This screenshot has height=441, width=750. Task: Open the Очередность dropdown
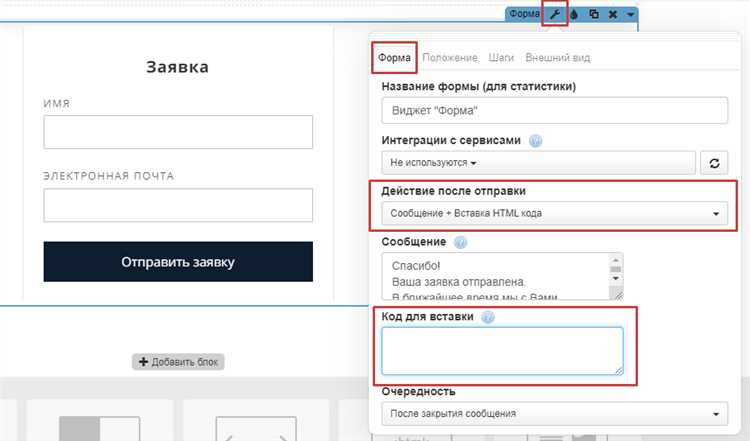[555, 414]
